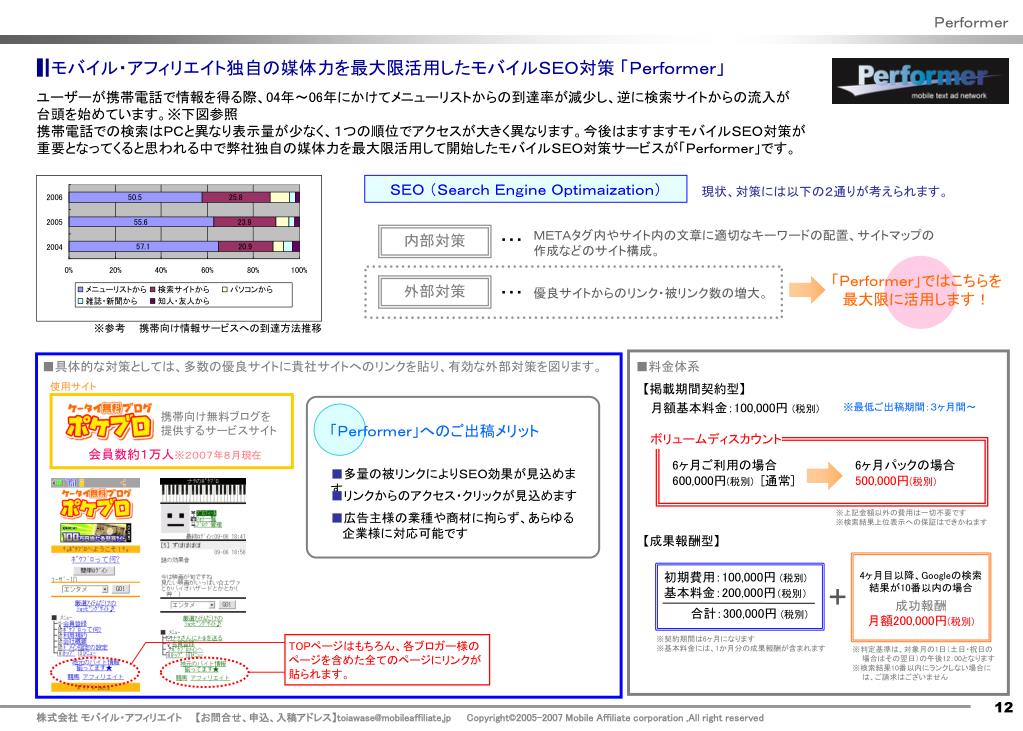1023x731 pixels.
Task: Click the 基本料金：200,000円 line
Action: click(x=735, y=593)
